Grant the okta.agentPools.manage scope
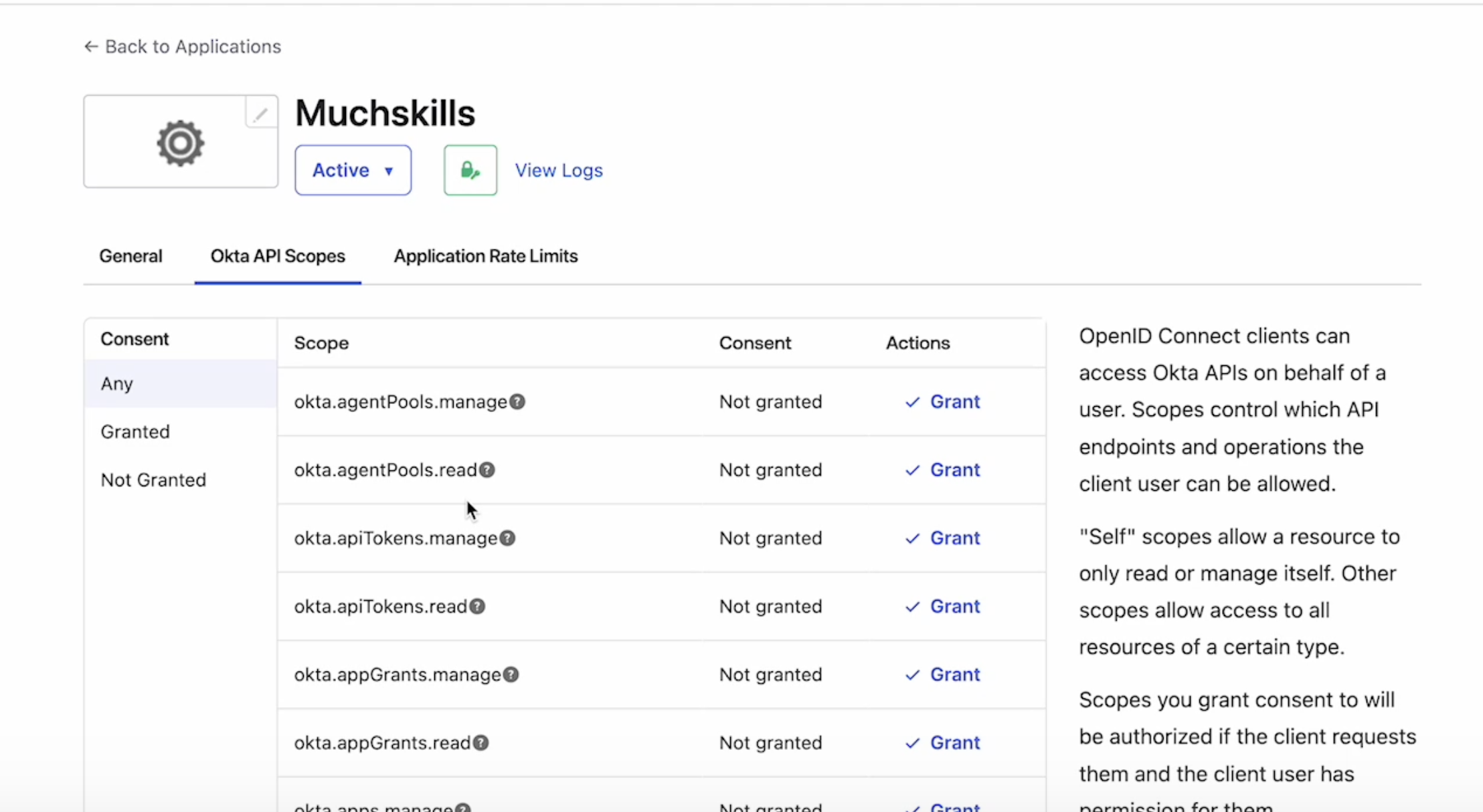This screenshot has width=1483, height=812. (942, 401)
